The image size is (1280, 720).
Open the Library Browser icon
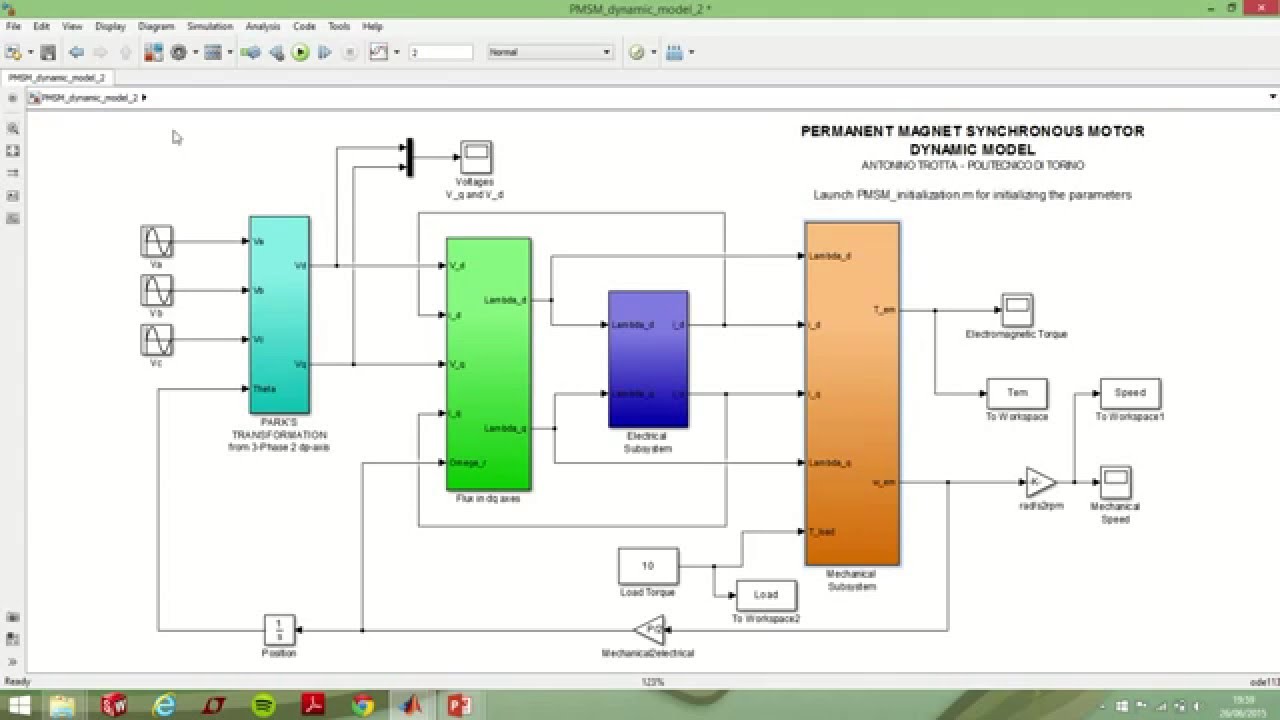154,52
